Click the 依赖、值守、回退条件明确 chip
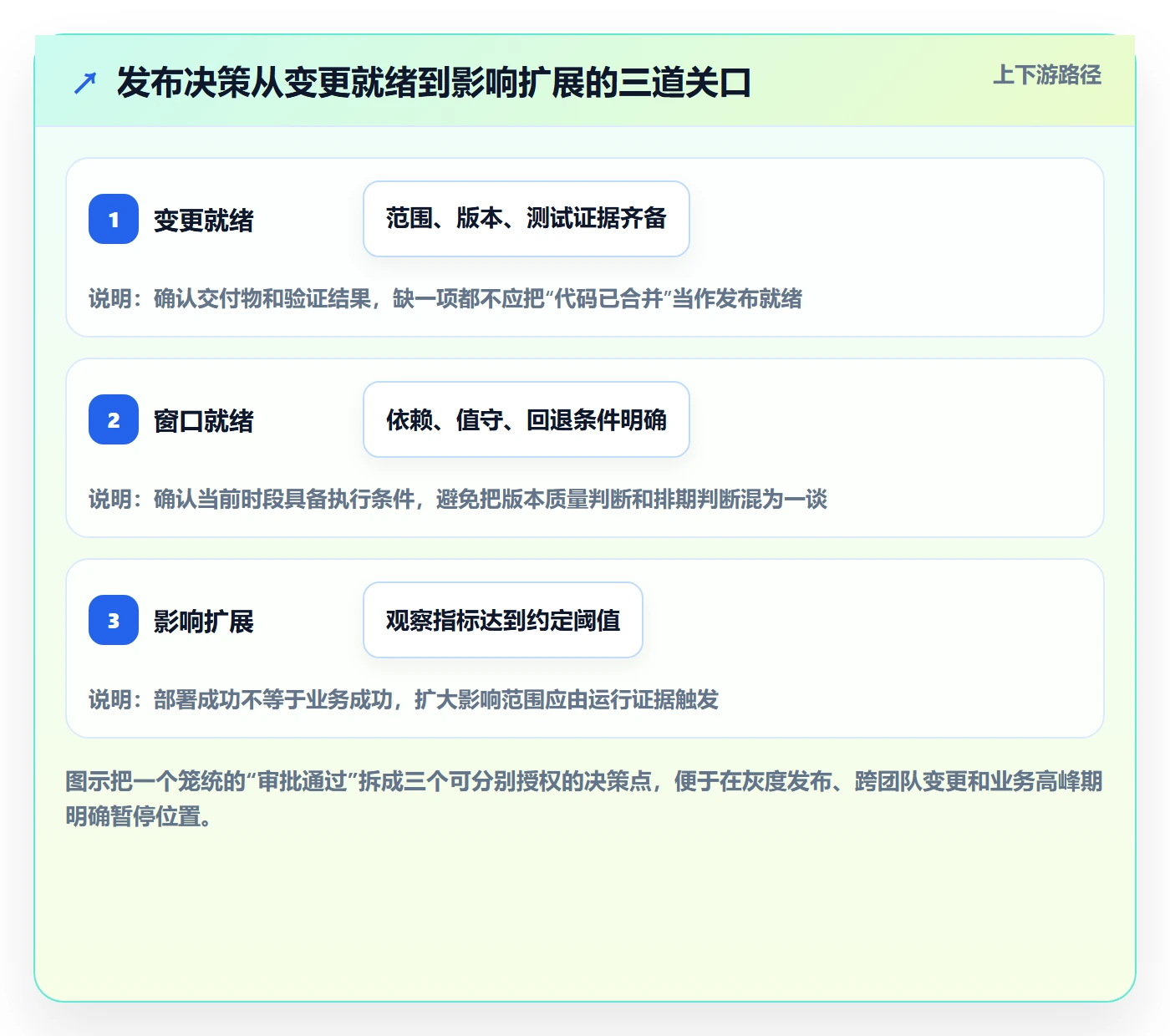Viewport: 1170px width, 1036px height. pos(526,419)
